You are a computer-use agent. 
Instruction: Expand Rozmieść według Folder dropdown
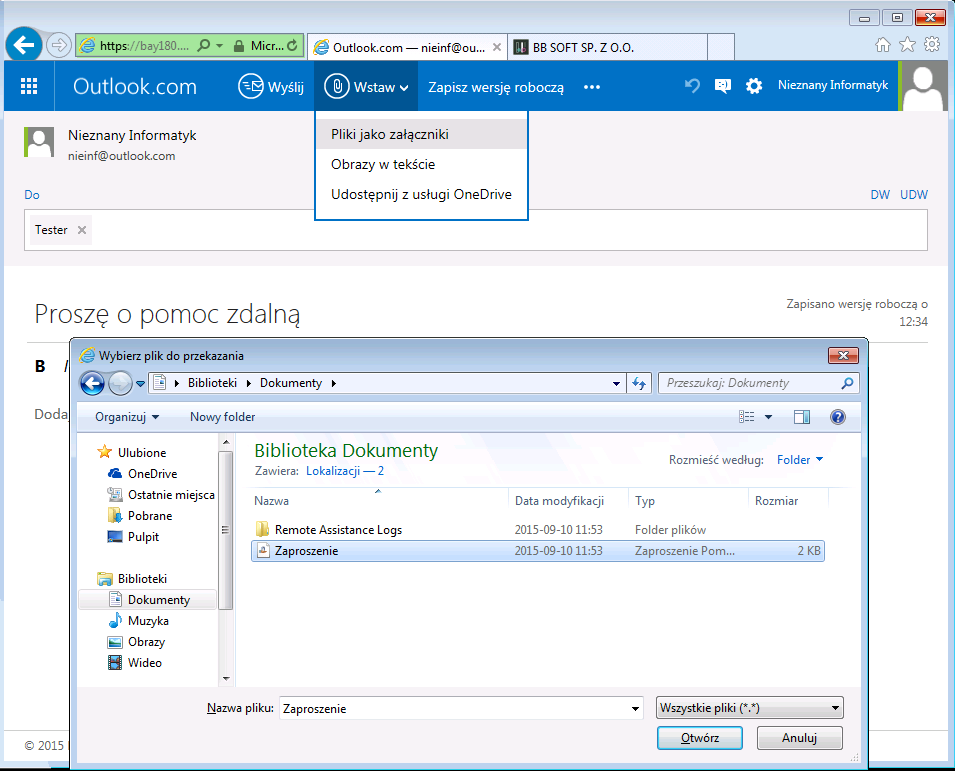pos(800,460)
